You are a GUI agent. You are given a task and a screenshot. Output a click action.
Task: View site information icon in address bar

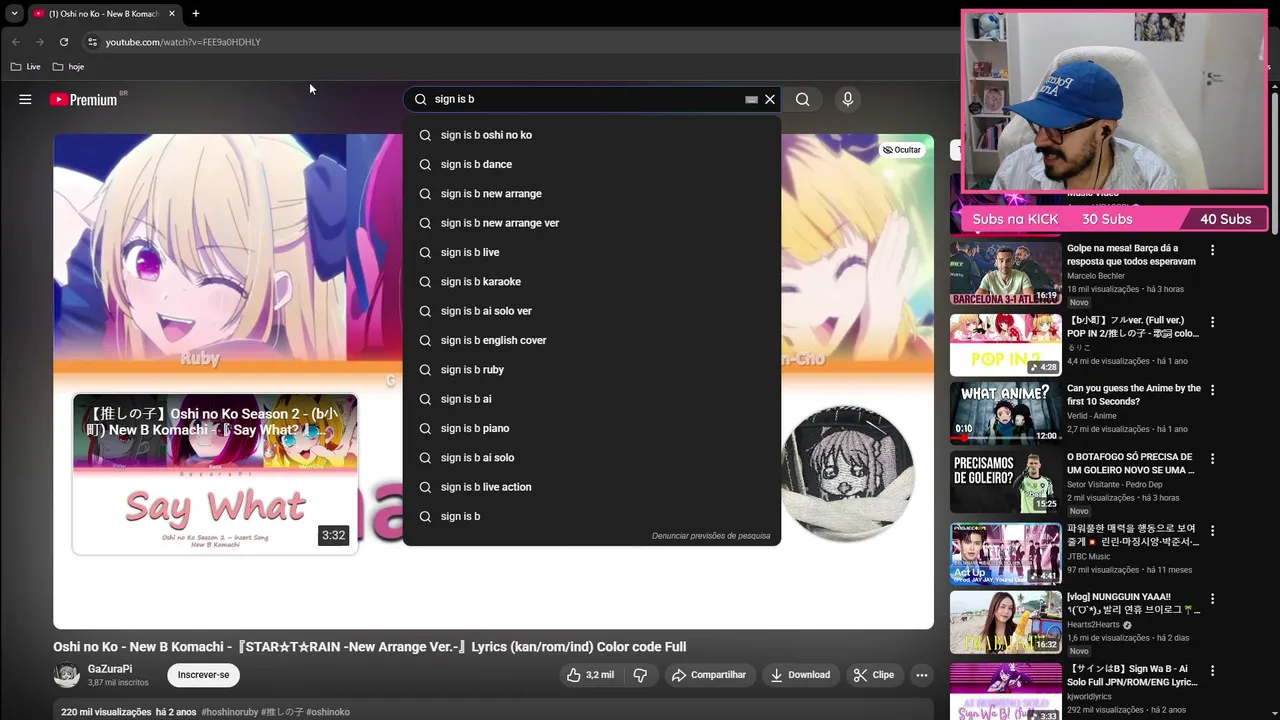click(92, 42)
